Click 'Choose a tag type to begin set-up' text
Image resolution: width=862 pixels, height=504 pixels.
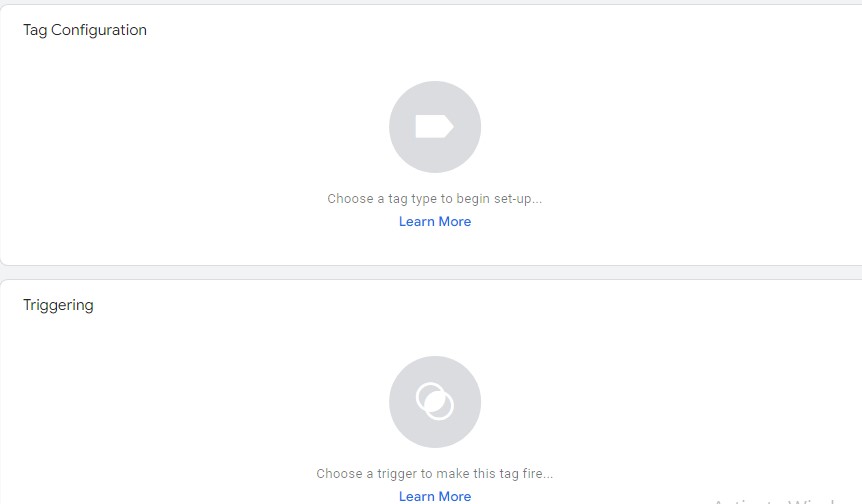434,199
